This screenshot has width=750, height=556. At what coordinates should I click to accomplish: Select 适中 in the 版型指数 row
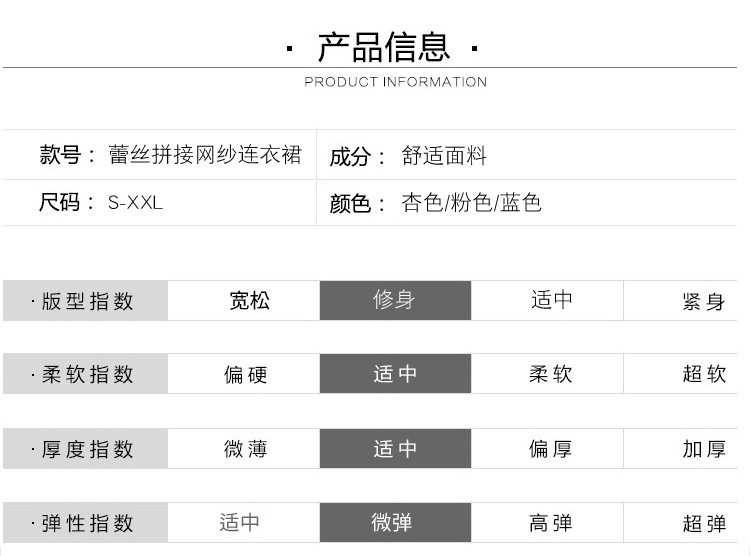tap(551, 301)
